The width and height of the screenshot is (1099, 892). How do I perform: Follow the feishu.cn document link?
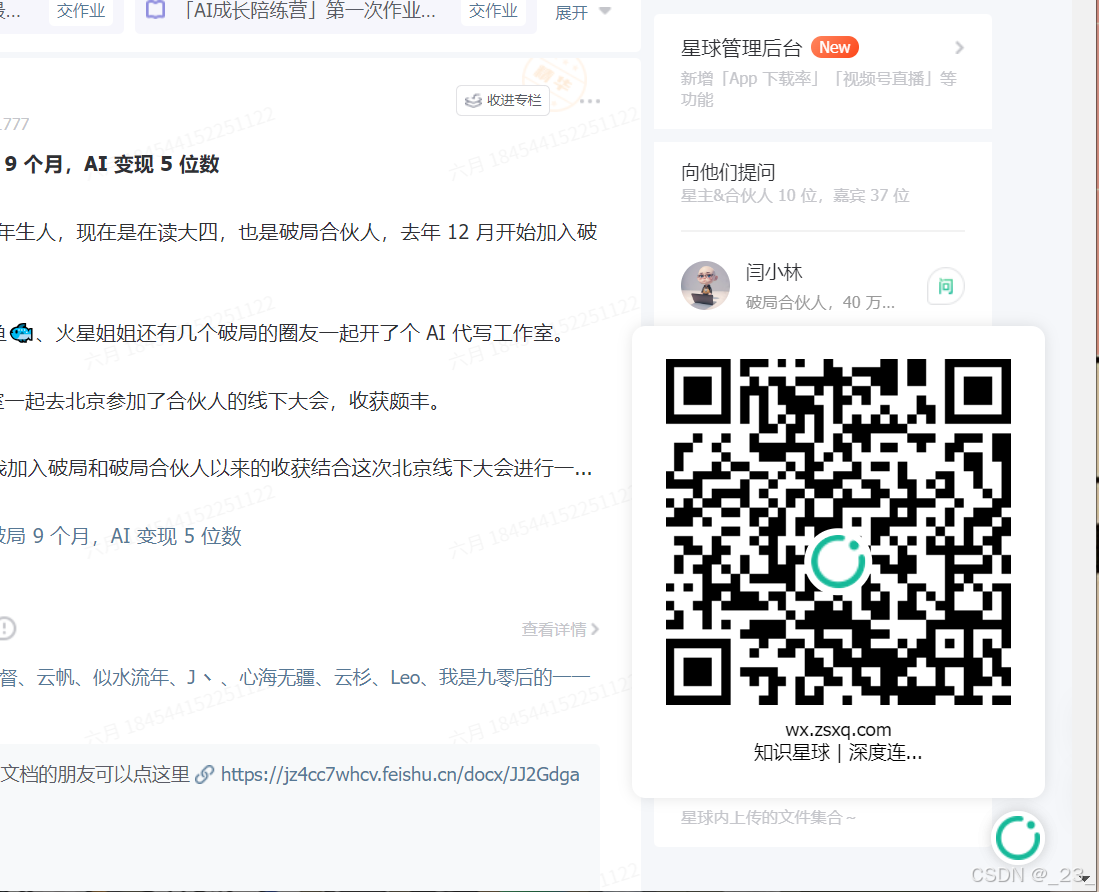pyautogui.click(x=400, y=773)
